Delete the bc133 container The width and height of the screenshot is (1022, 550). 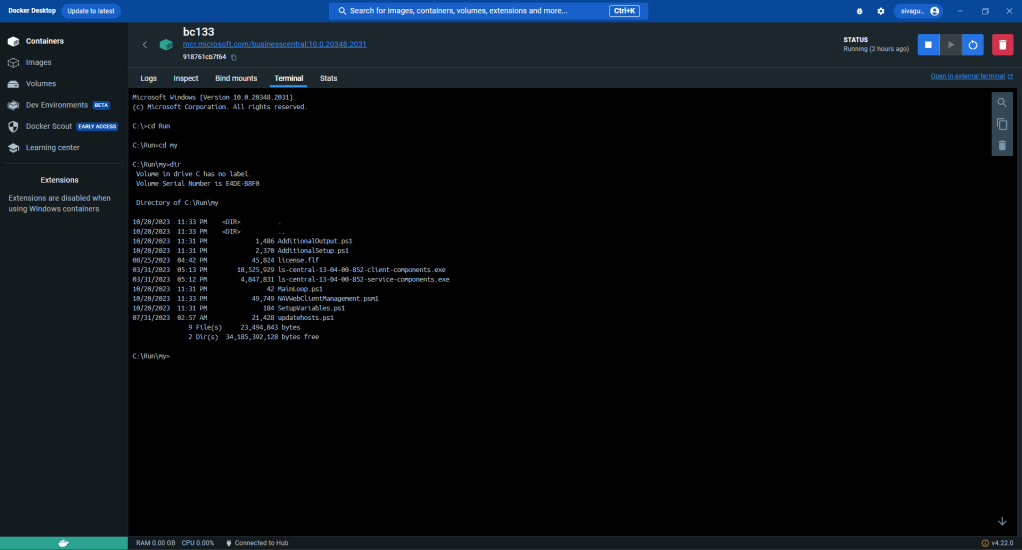tap(1002, 45)
